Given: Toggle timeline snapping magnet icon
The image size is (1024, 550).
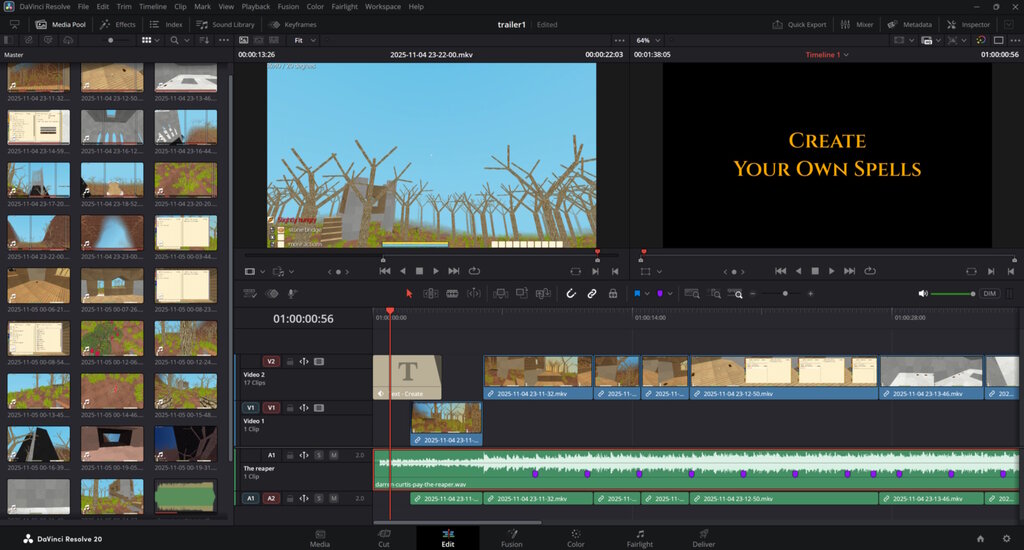Looking at the screenshot, I should (x=570, y=294).
